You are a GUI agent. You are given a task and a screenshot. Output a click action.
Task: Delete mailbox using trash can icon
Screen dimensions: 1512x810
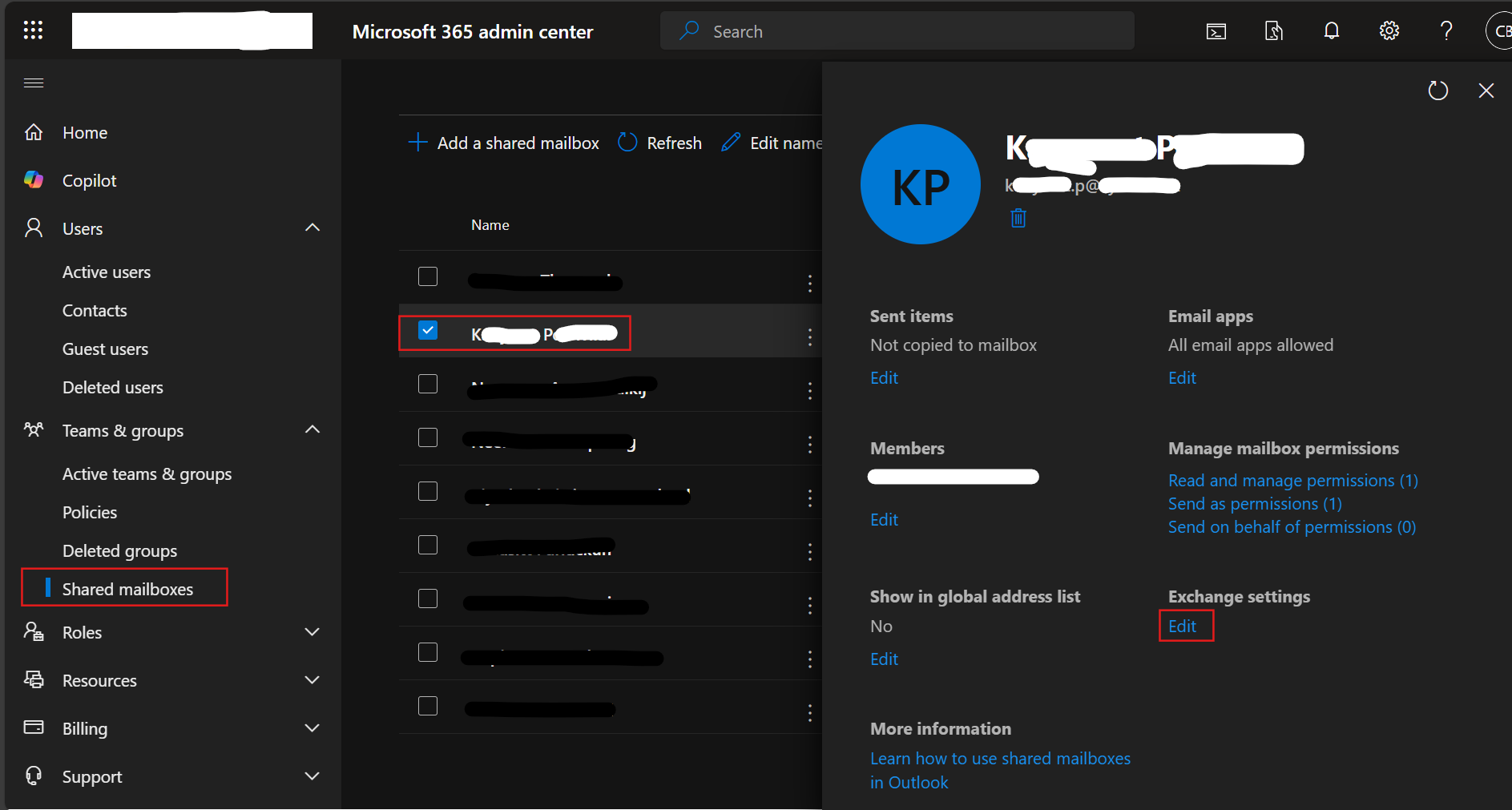coord(1018,217)
